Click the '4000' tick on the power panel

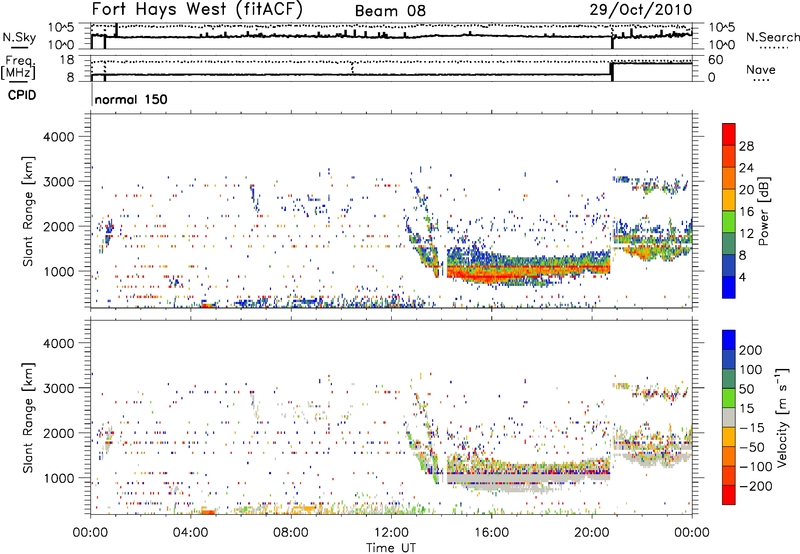click(x=58, y=137)
